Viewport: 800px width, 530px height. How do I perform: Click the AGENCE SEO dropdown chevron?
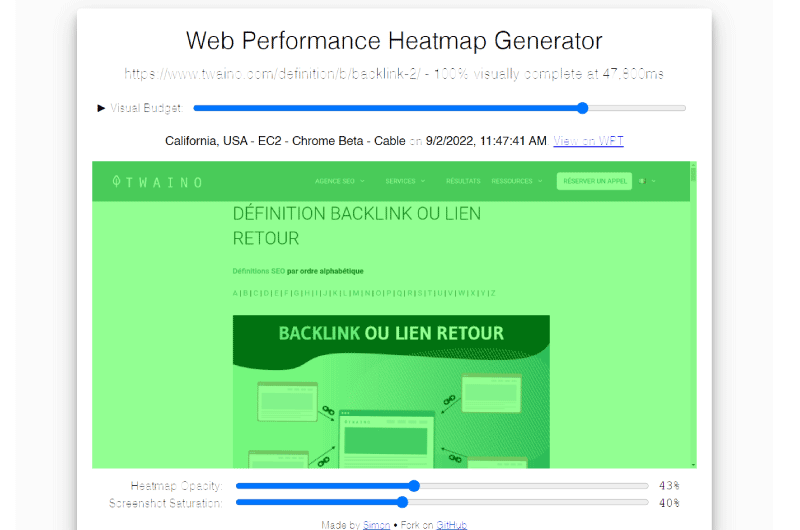point(362,181)
